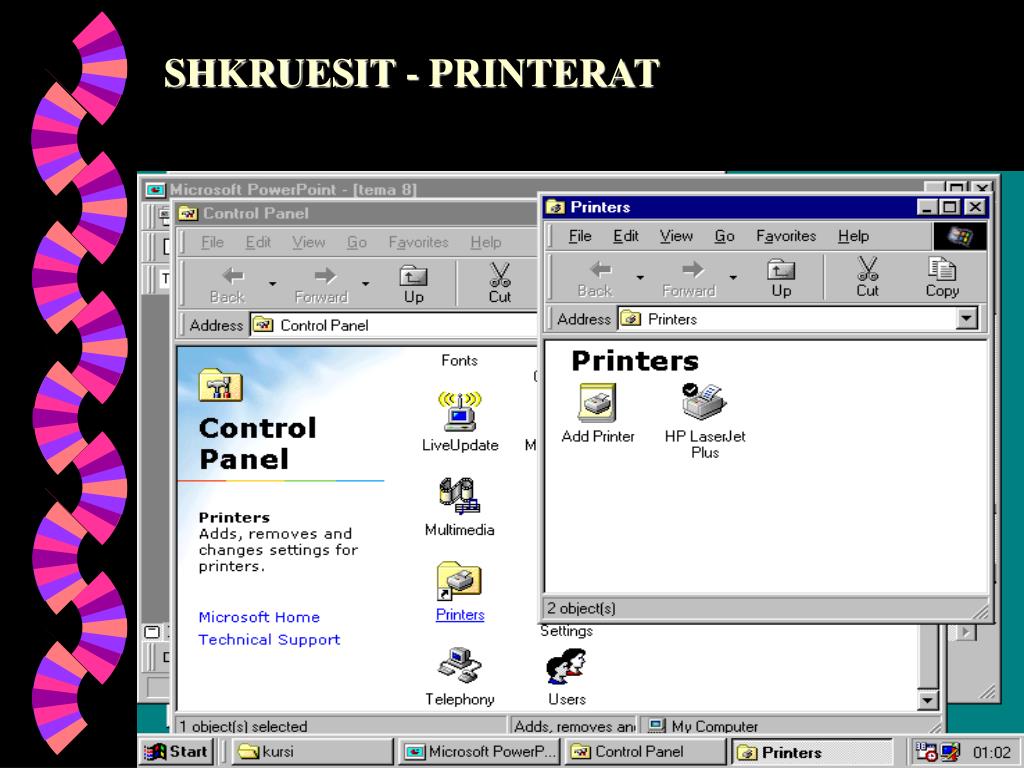Click the underlined Printers link label

click(x=460, y=615)
